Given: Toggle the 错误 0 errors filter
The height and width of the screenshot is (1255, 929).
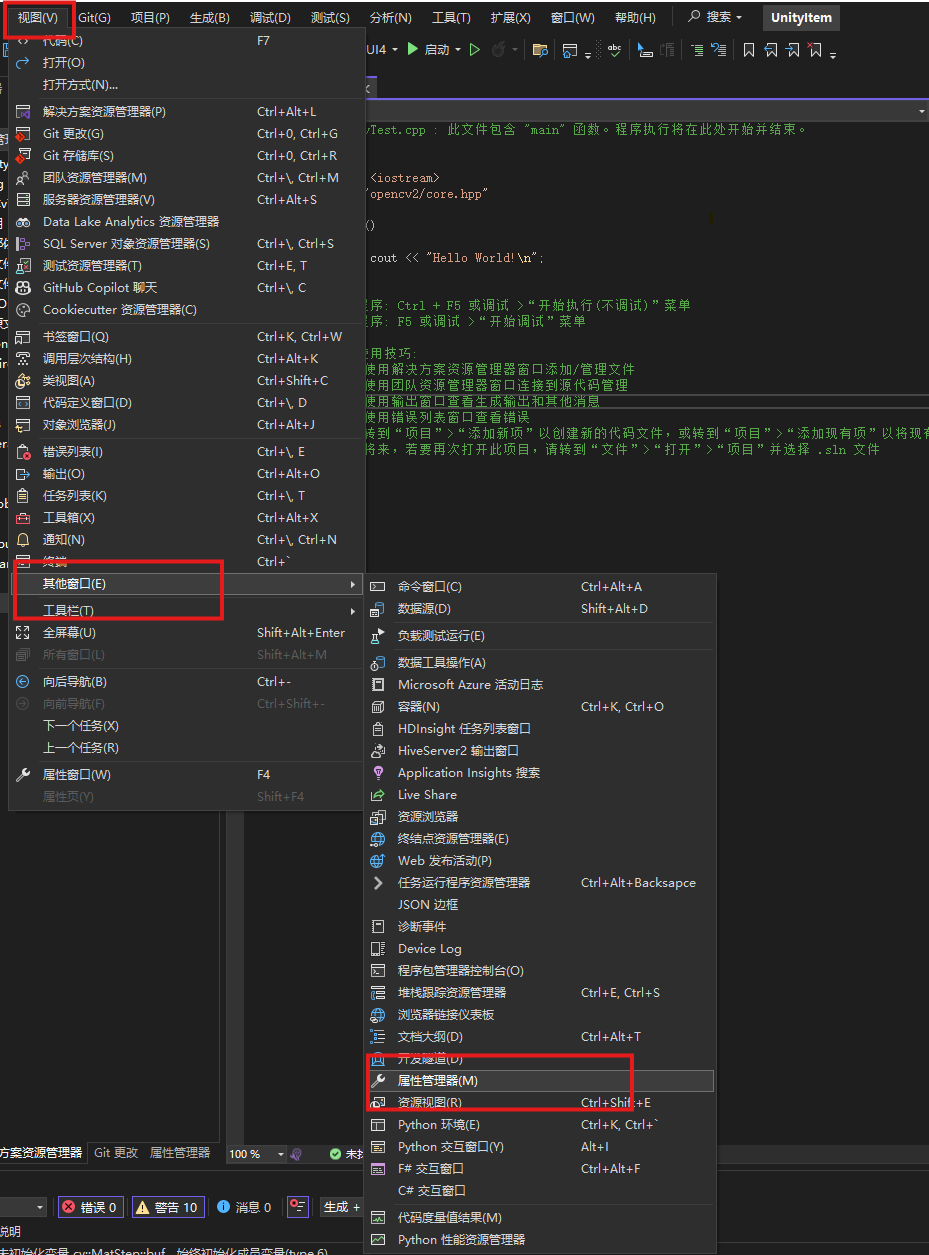Looking at the screenshot, I should click(90, 1207).
